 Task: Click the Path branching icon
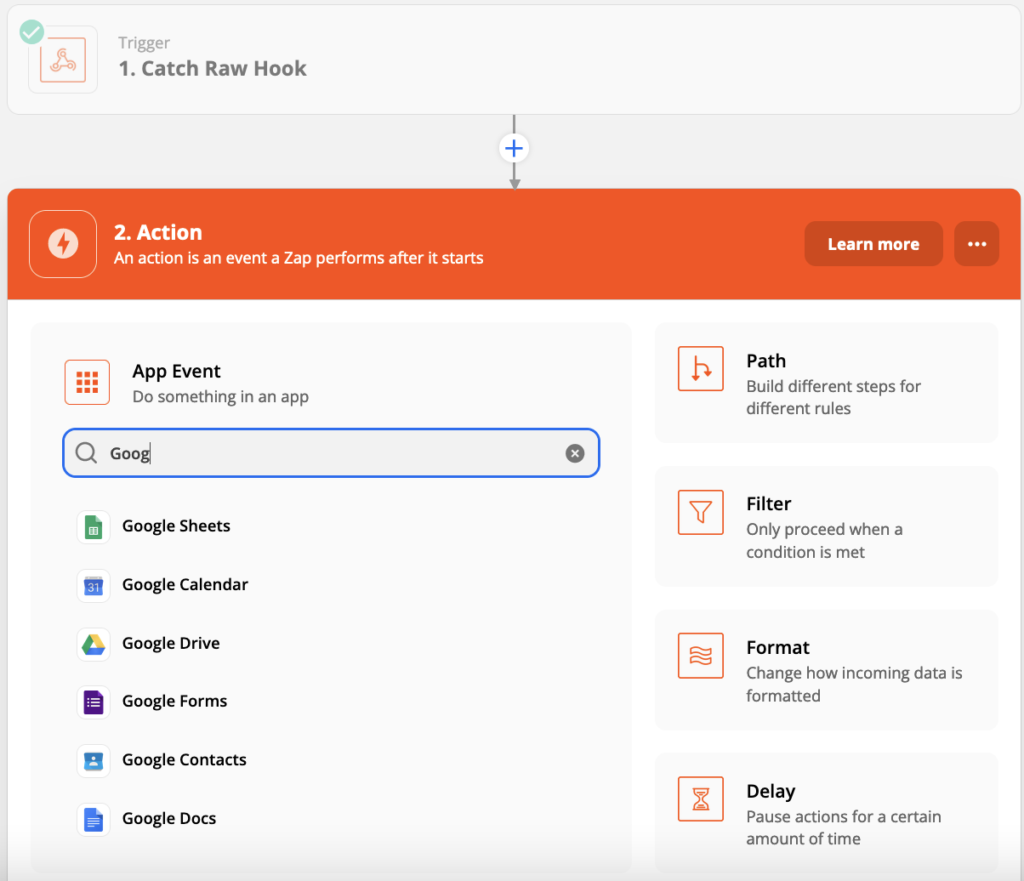tap(700, 368)
